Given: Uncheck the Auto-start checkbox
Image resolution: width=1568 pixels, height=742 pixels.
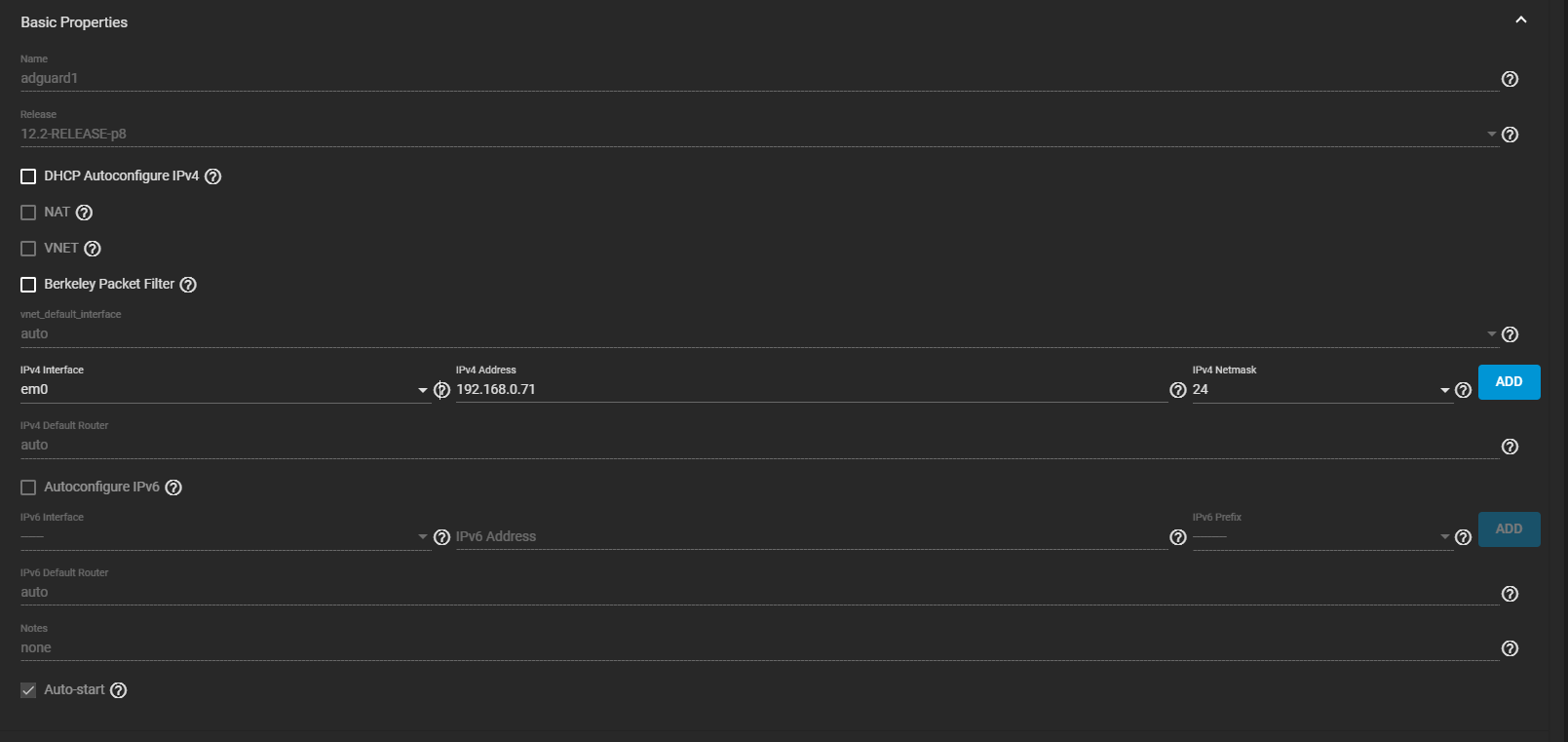Looking at the screenshot, I should pyautogui.click(x=28, y=690).
